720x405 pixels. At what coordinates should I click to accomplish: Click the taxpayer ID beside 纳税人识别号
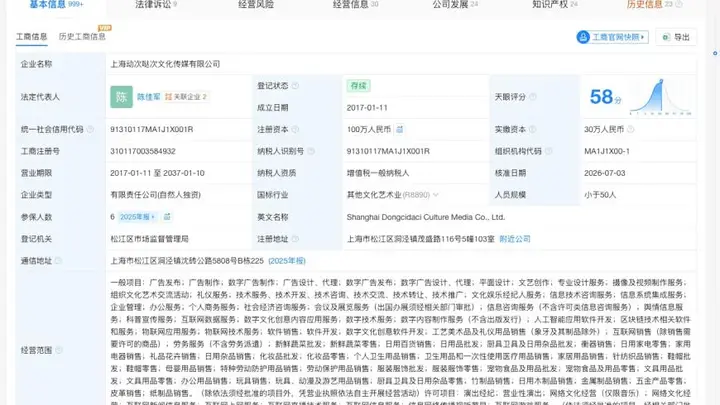[388, 151]
